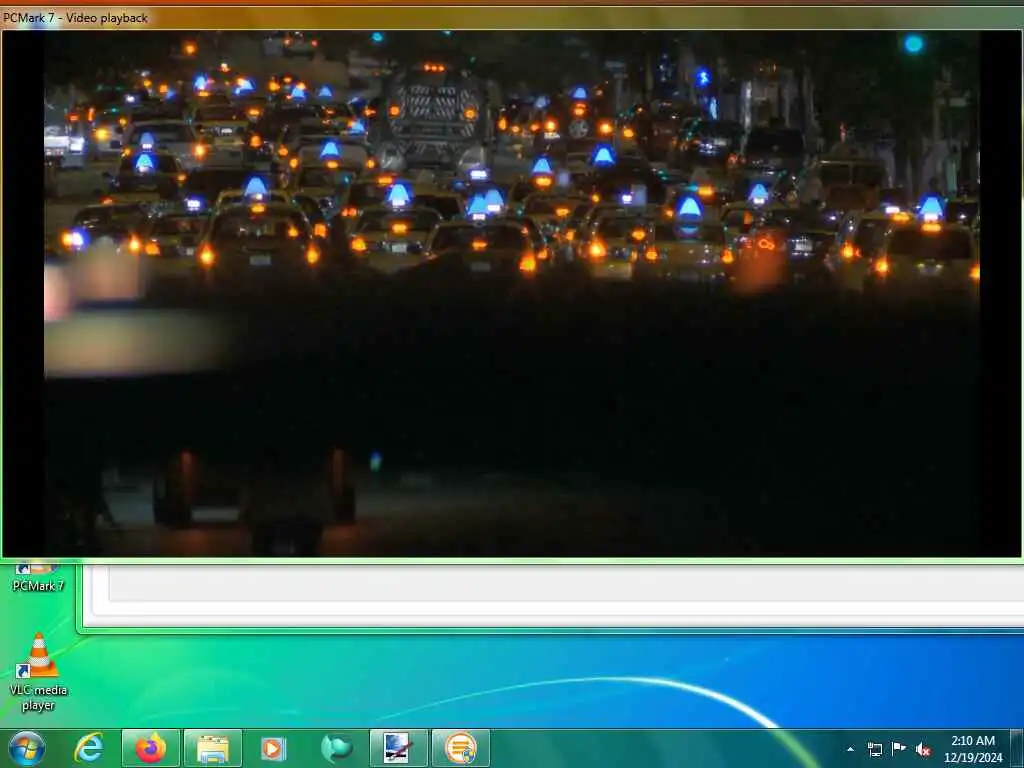This screenshot has height=768, width=1024.
Task: Open the network status tray icon
Action: tap(875, 749)
